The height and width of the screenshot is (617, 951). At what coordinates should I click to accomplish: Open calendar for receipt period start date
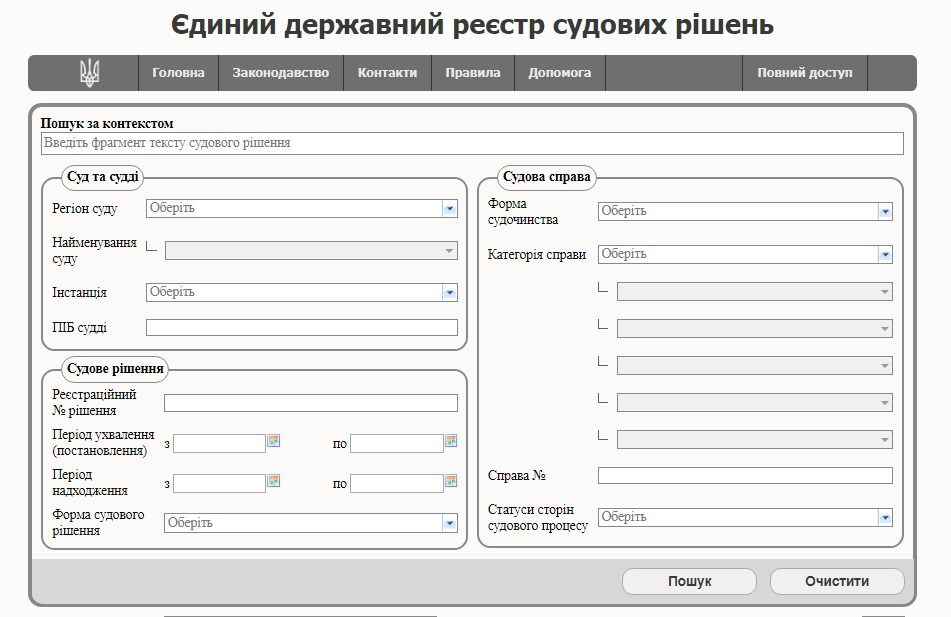pos(273,481)
